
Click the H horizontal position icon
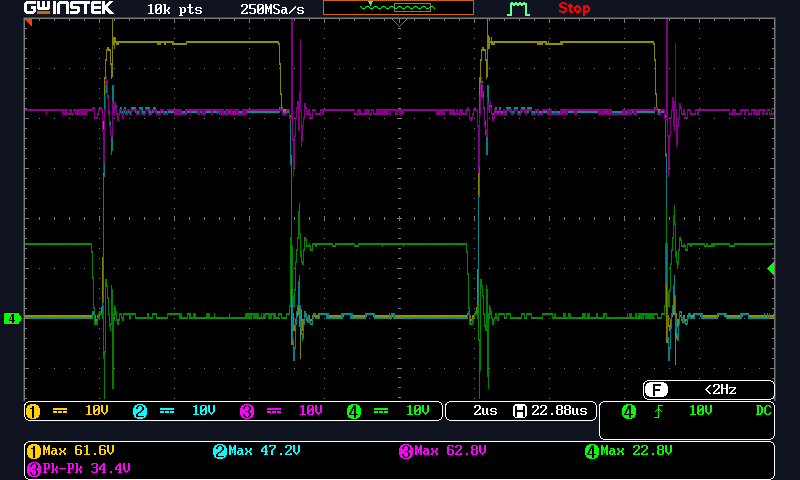pyautogui.click(x=520, y=411)
